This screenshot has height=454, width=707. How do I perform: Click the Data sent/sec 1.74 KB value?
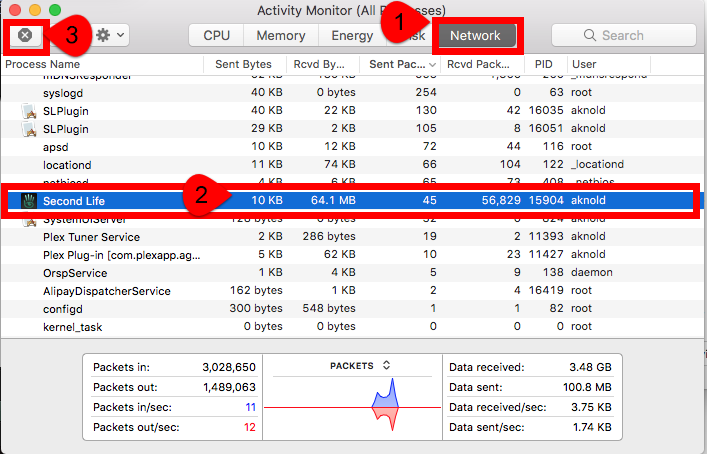click(592, 427)
